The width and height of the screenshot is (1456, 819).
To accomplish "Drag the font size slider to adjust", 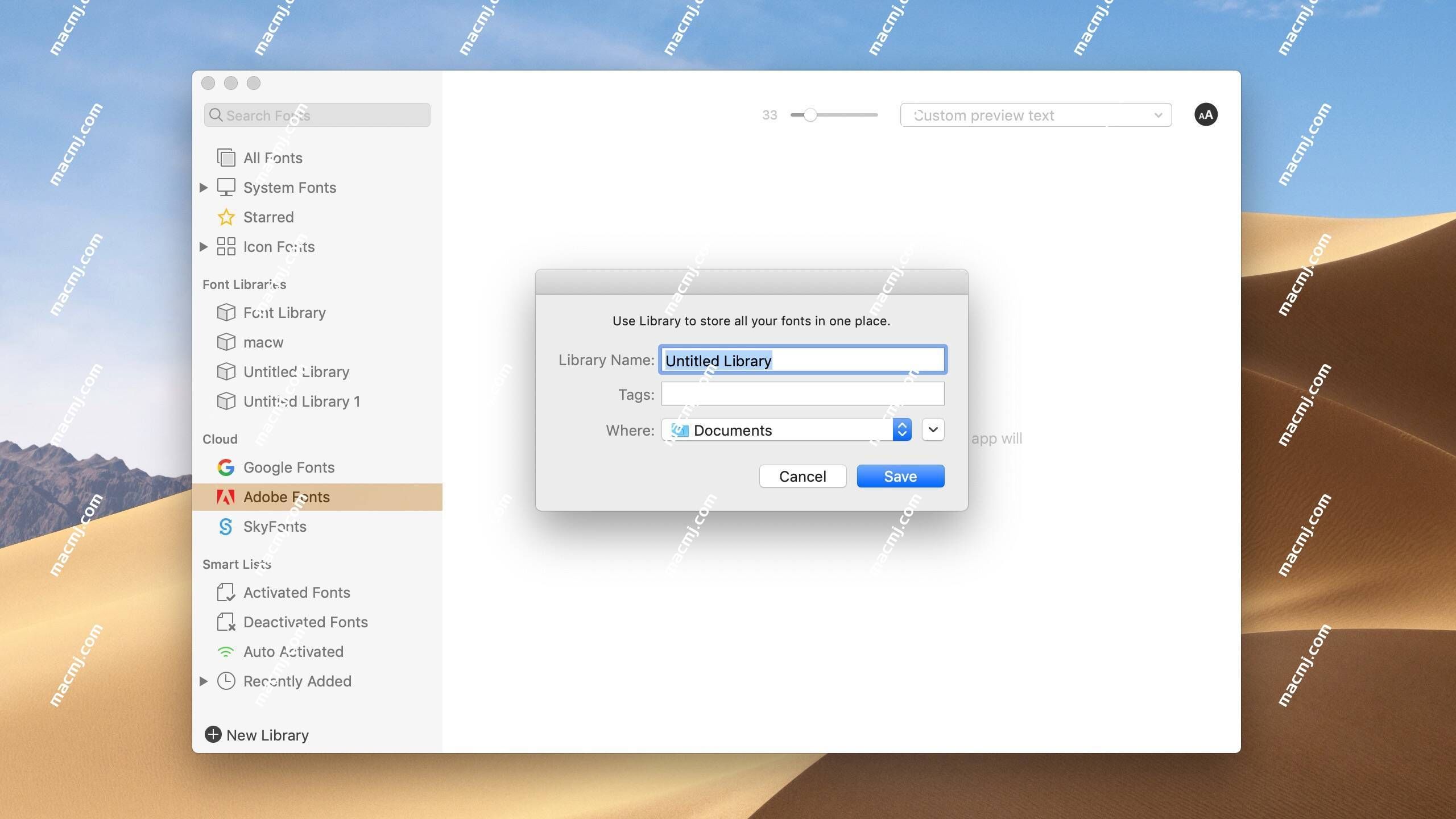I will click(x=808, y=114).
